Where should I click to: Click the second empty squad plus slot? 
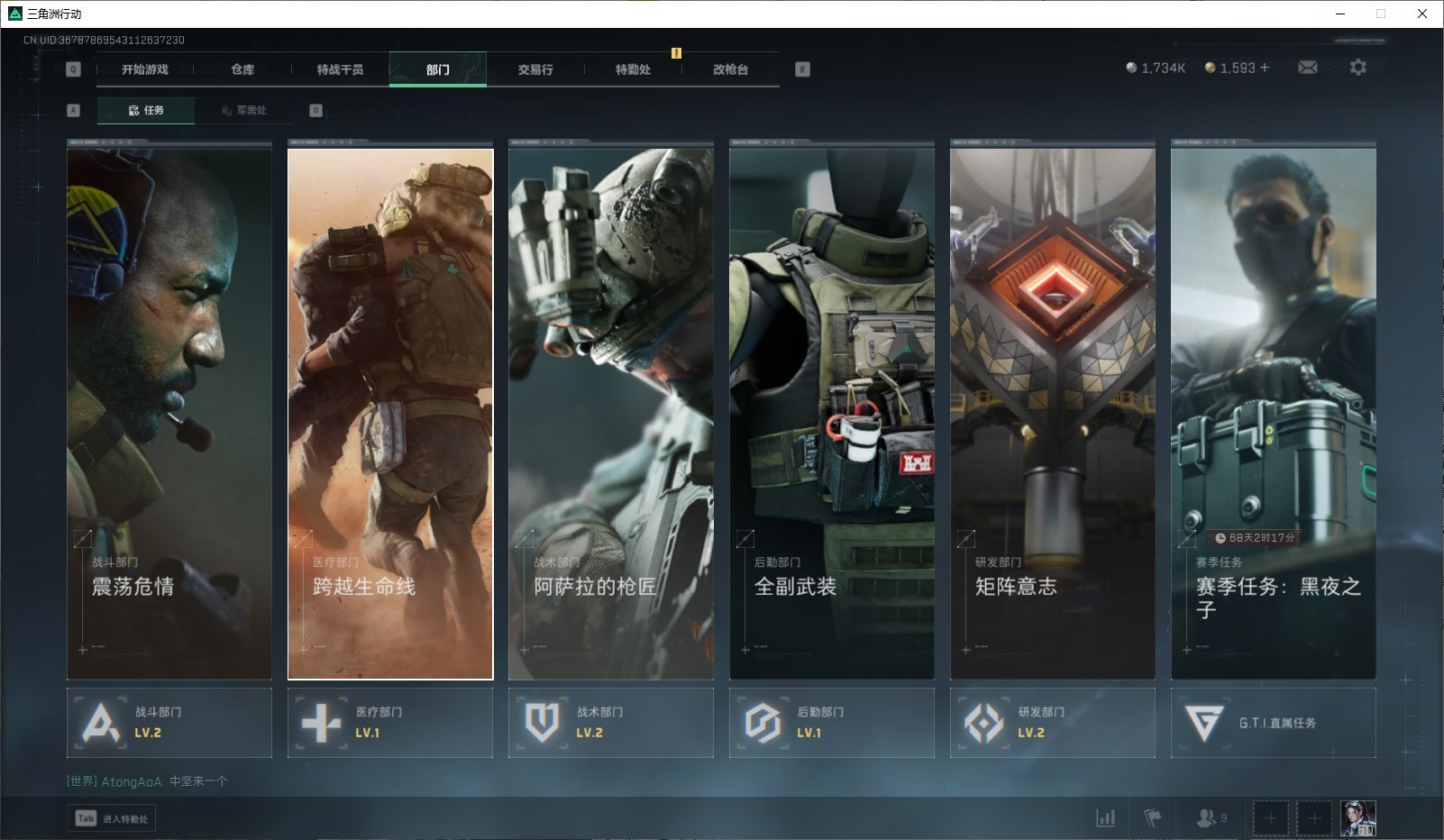[1314, 818]
